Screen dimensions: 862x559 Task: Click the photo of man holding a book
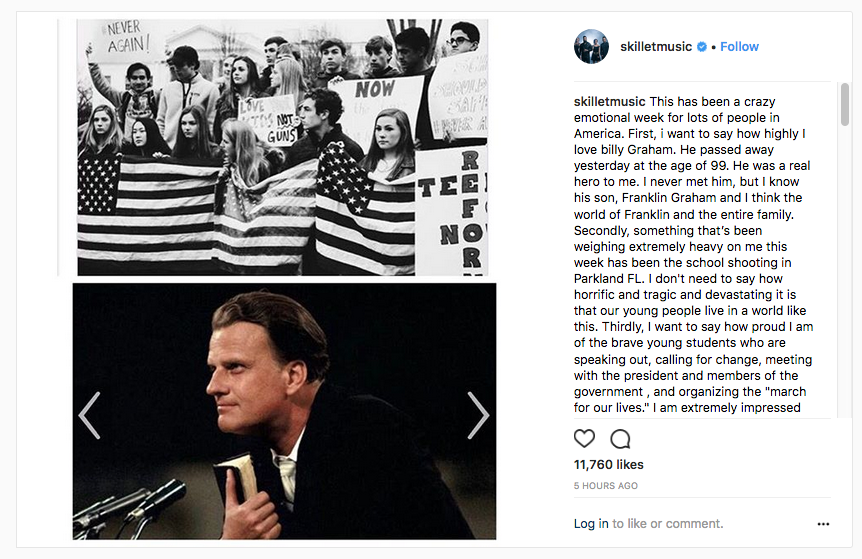click(284, 410)
